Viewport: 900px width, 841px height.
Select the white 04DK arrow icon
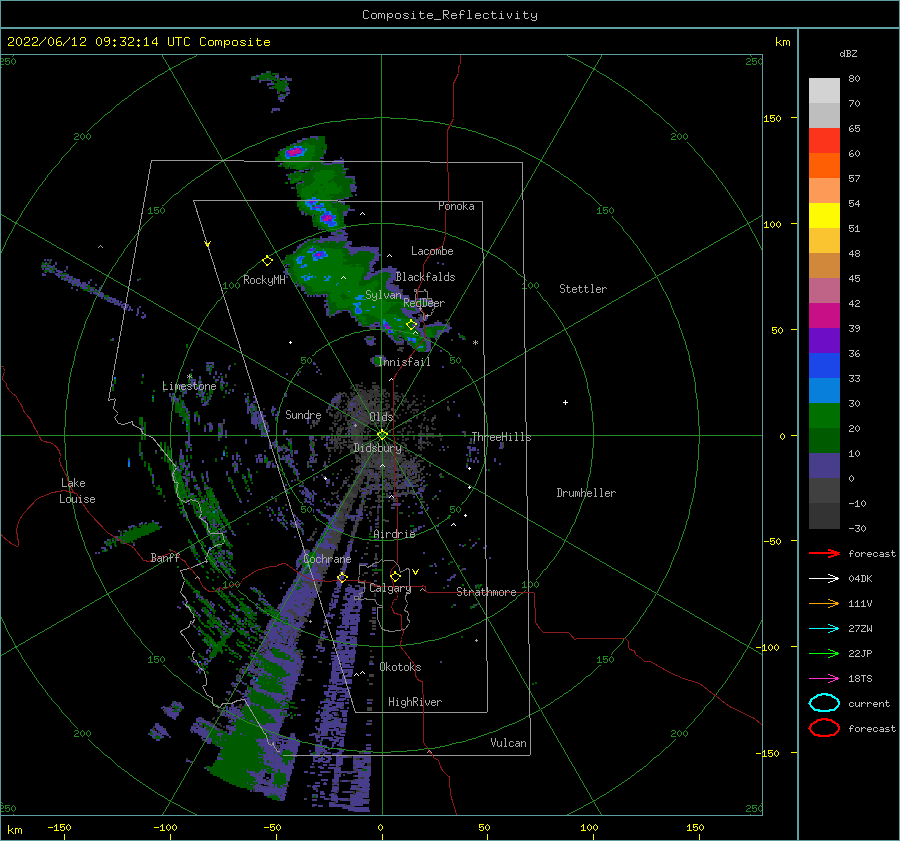(x=824, y=579)
